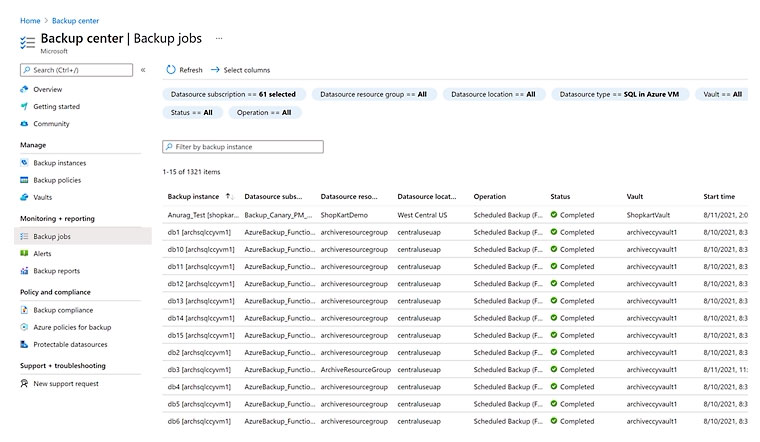Open Datasource resource group filter

click(374, 95)
